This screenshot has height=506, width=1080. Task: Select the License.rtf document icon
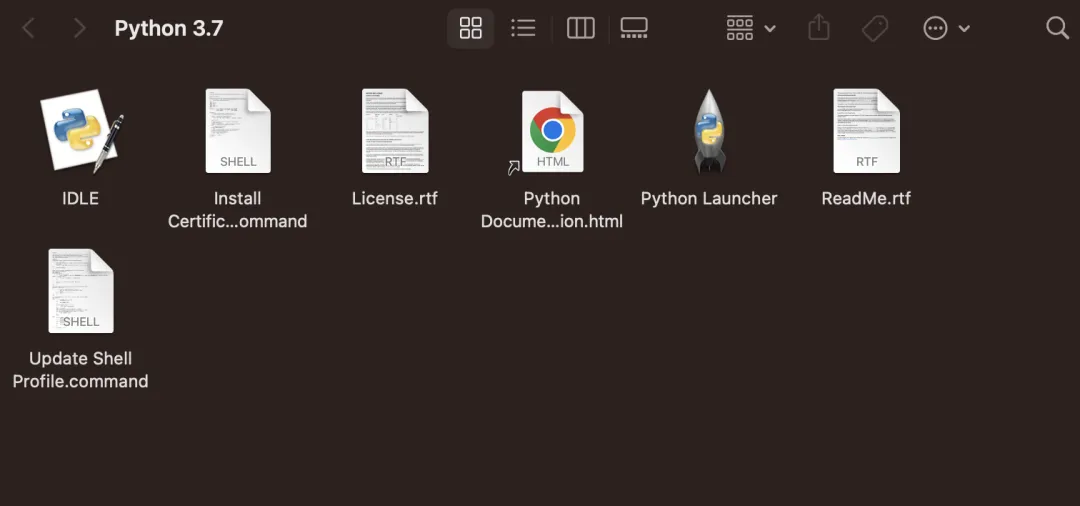point(395,131)
